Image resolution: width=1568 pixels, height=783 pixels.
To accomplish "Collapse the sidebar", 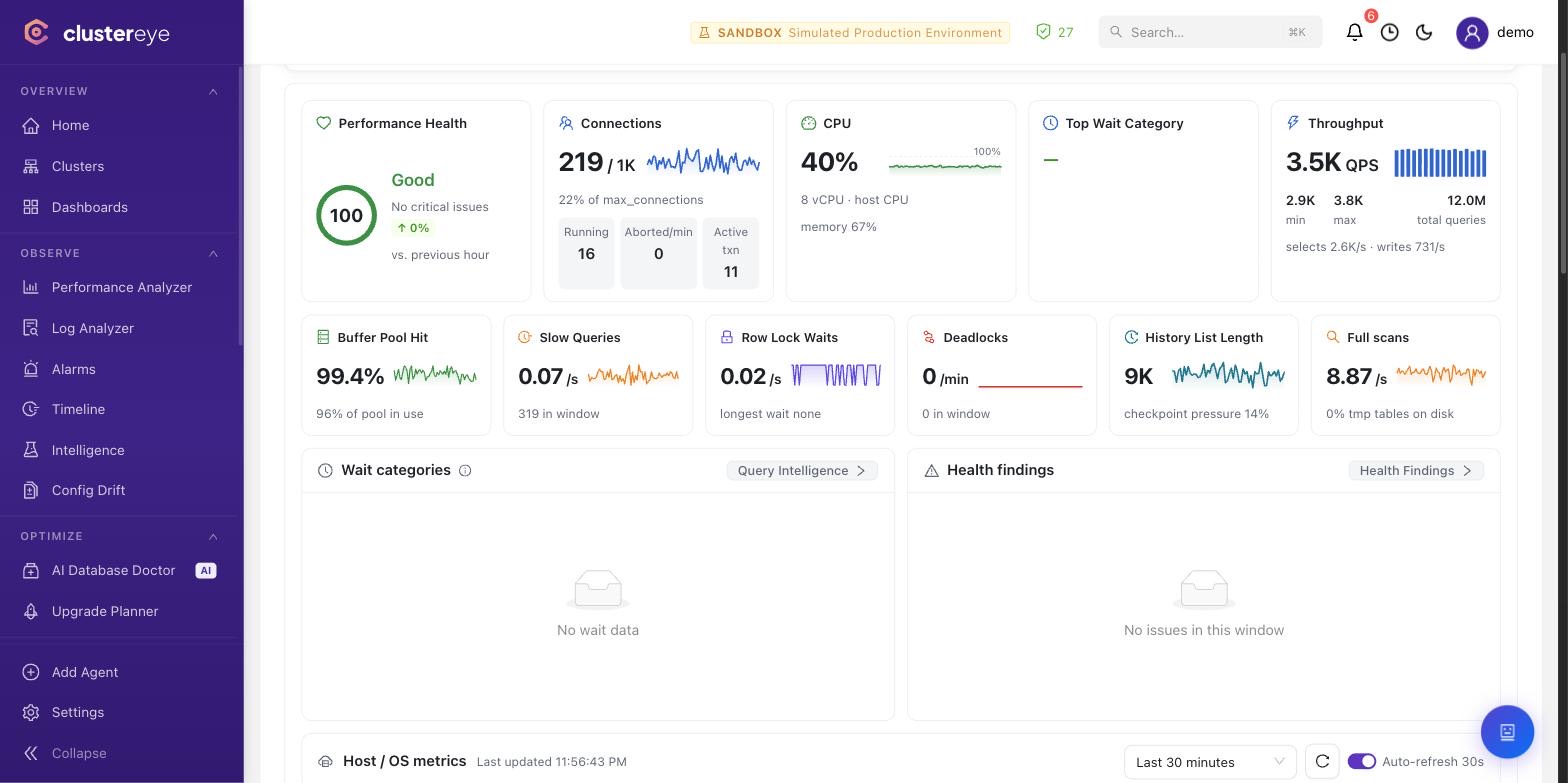I will 65,753.
